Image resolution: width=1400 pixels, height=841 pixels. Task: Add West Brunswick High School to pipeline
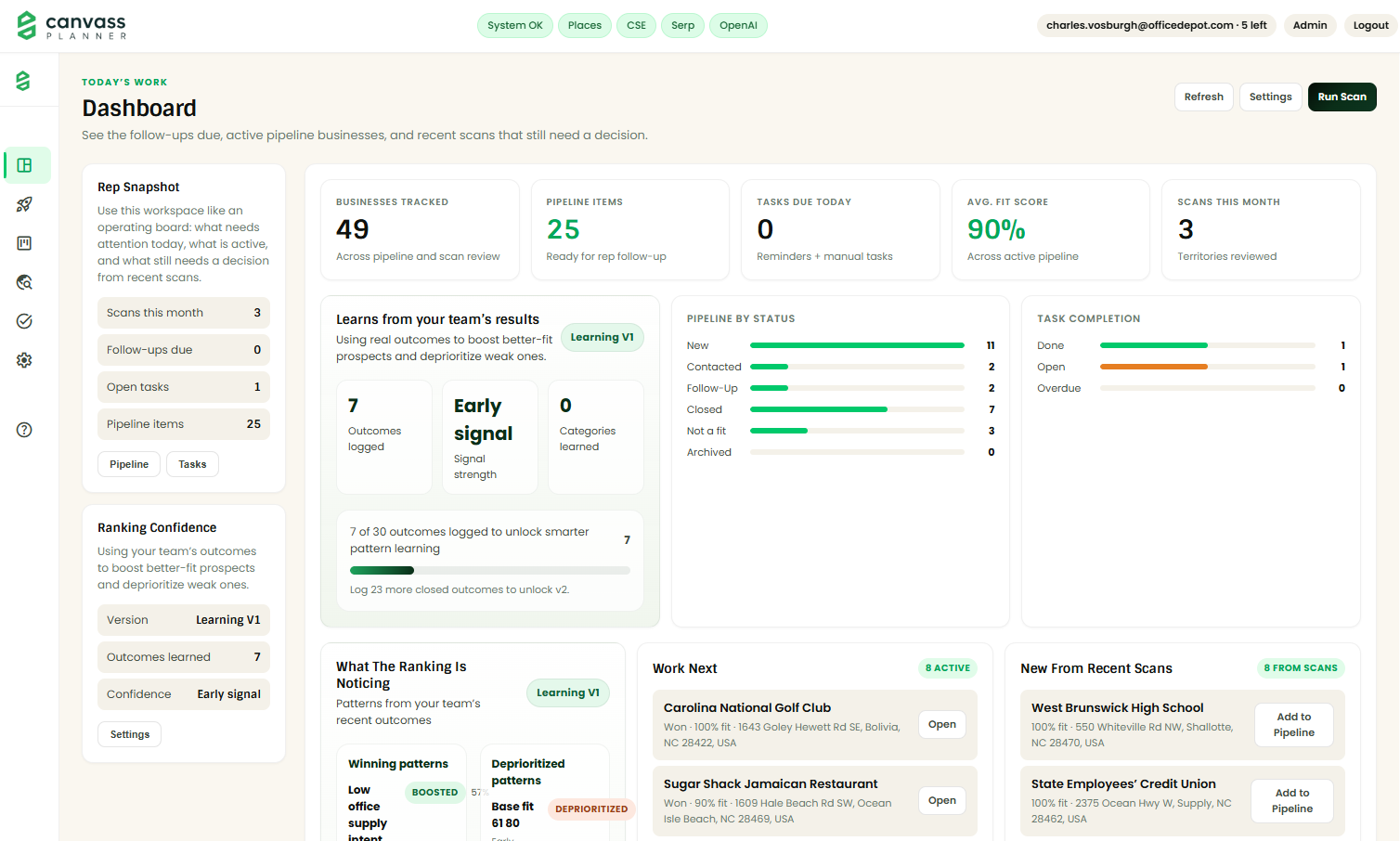1294,725
